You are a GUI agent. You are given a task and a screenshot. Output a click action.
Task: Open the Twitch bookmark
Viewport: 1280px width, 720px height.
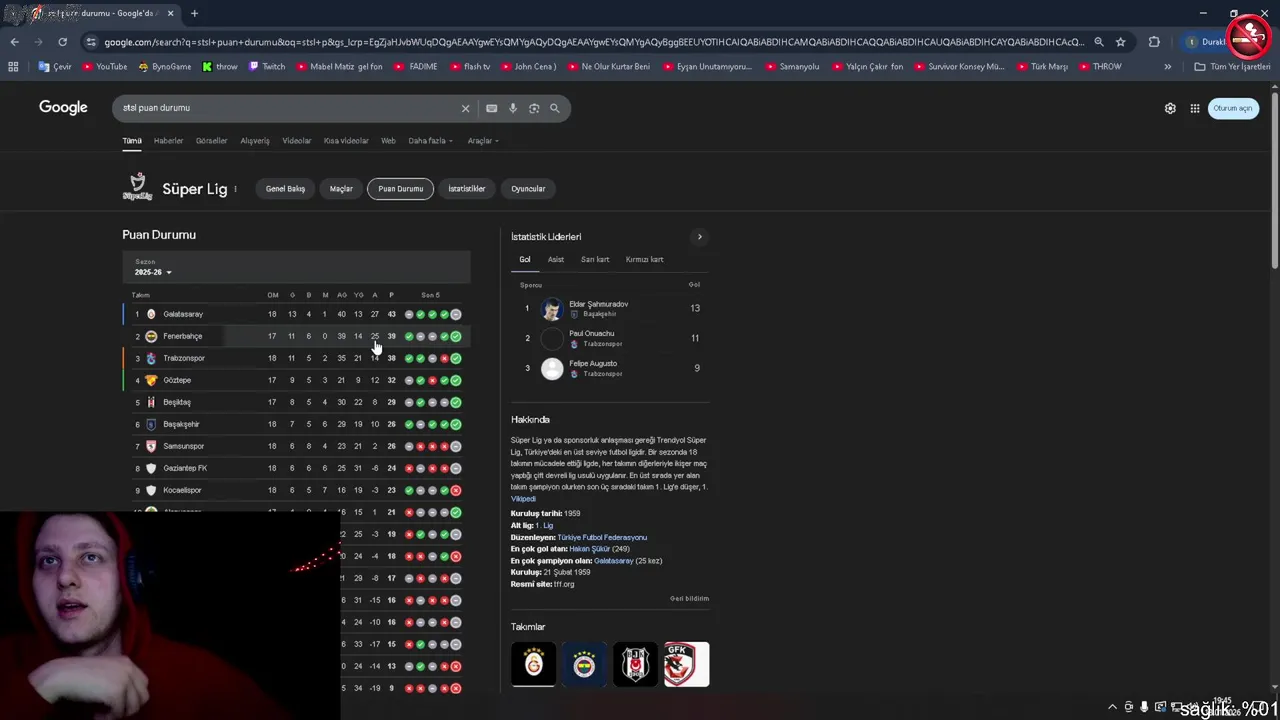click(267, 66)
